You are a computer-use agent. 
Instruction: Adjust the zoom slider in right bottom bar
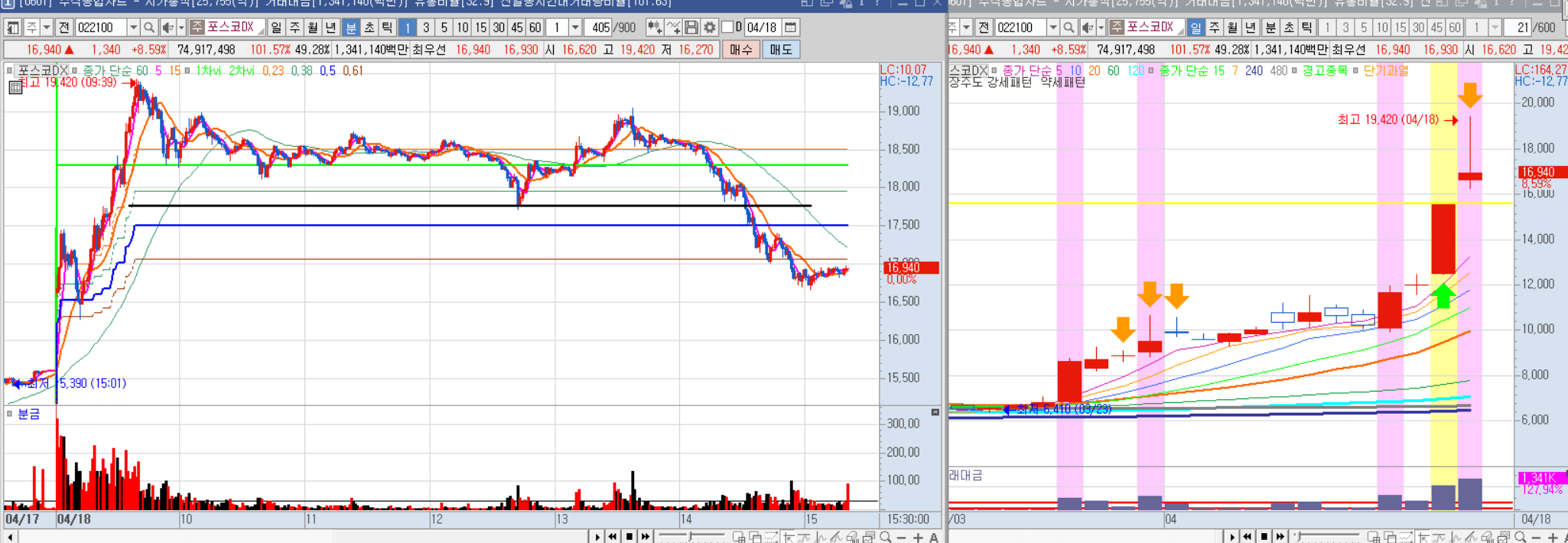click(1327, 537)
